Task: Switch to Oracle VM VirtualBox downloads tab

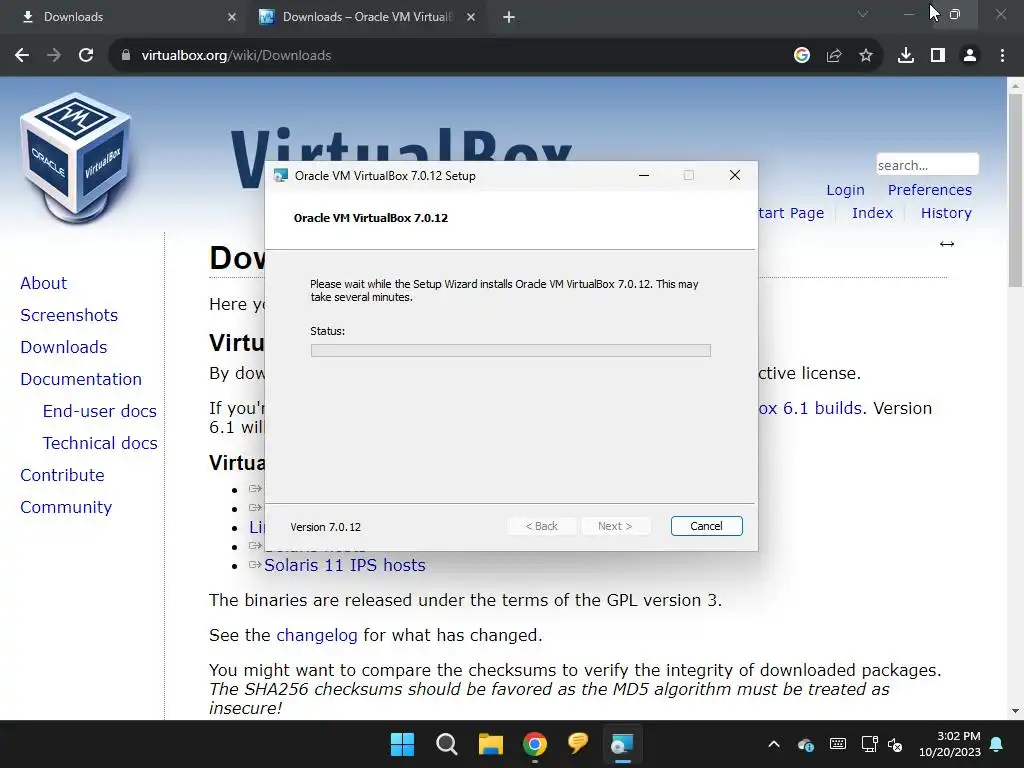Action: point(368,17)
